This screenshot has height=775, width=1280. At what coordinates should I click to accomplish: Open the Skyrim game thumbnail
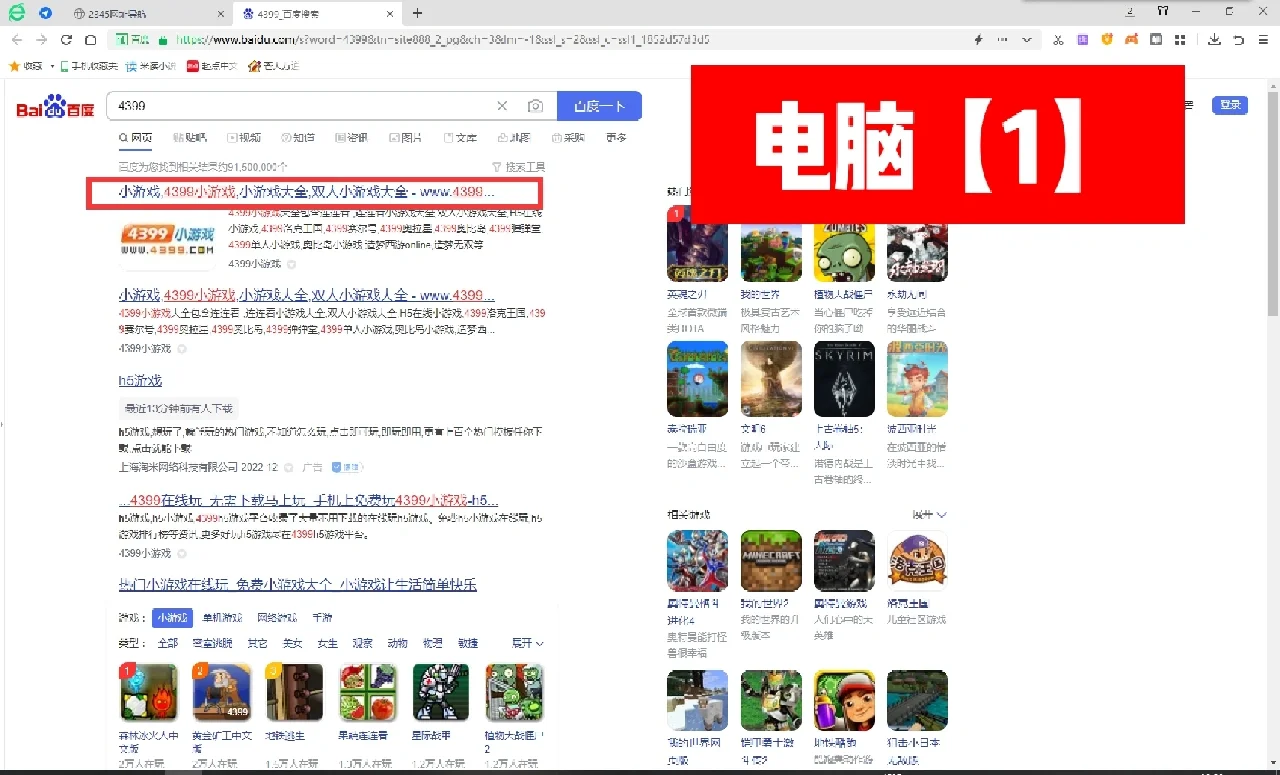click(844, 379)
